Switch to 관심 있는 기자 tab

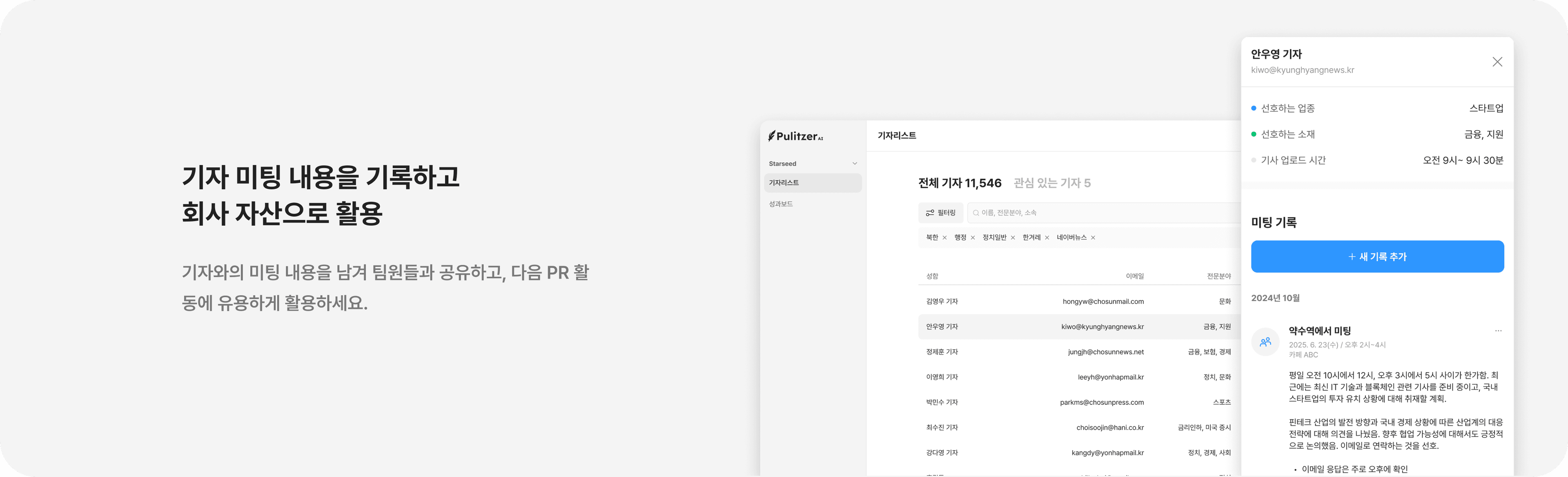1052,183
